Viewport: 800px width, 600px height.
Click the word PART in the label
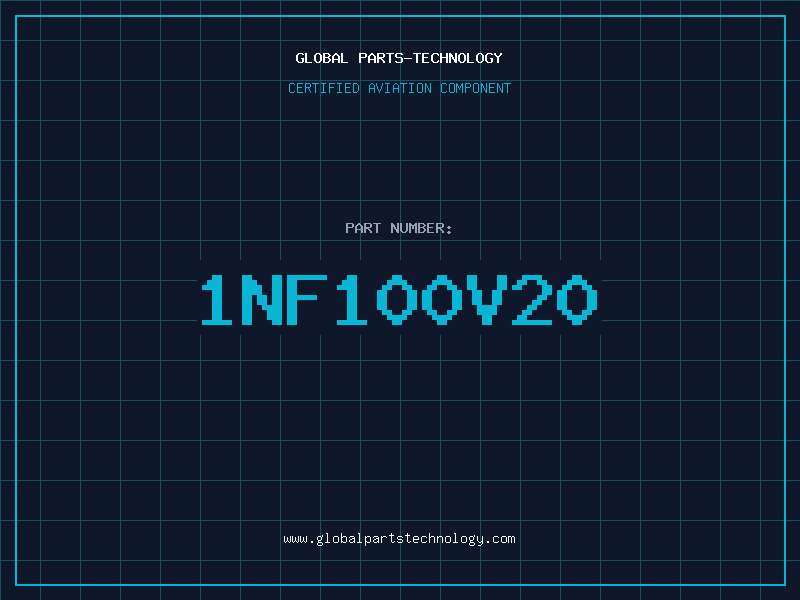[x=363, y=229]
